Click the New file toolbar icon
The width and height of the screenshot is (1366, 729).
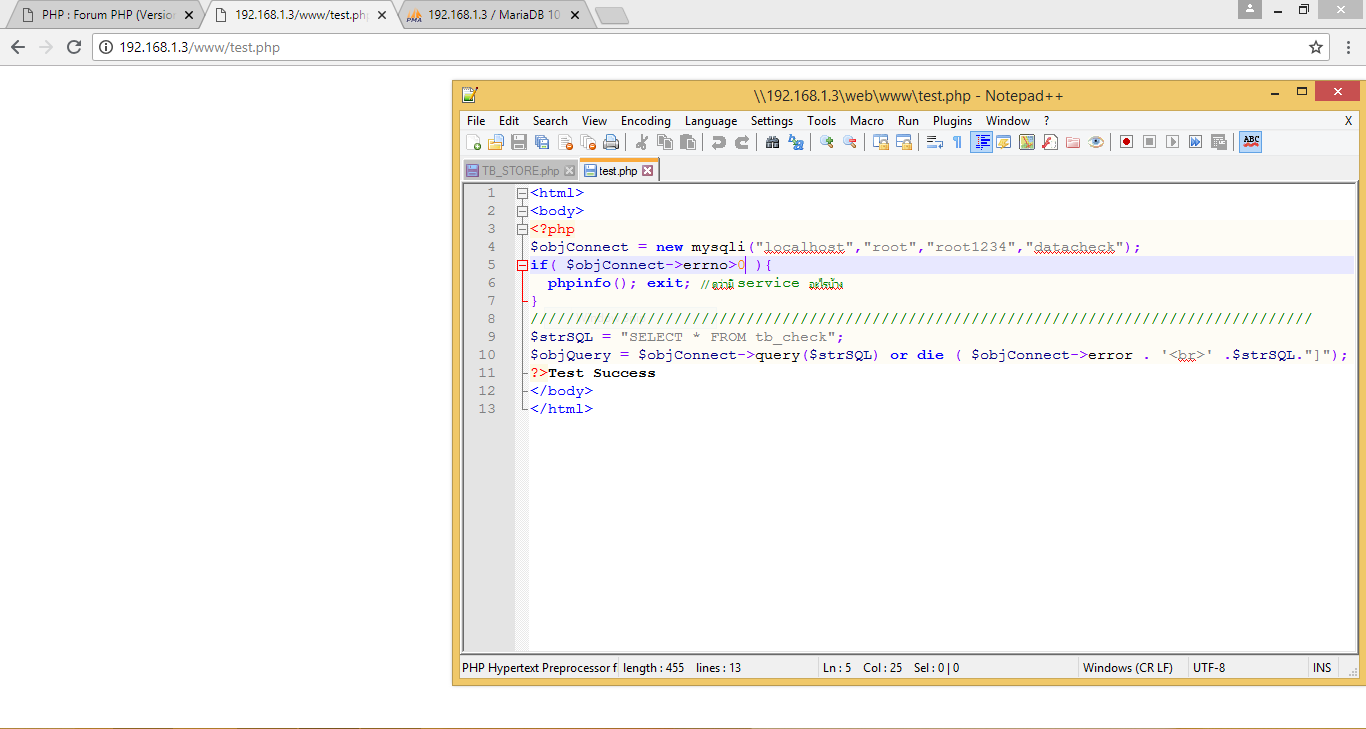pyautogui.click(x=474, y=142)
